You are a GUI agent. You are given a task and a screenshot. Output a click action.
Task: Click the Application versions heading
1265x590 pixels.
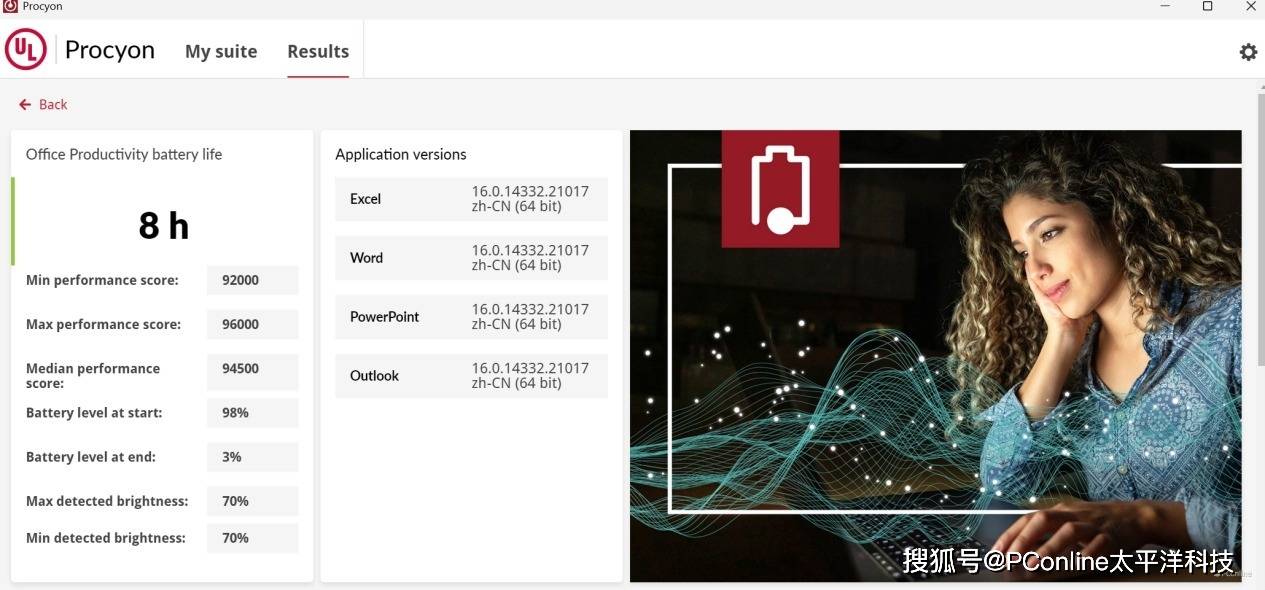[401, 154]
